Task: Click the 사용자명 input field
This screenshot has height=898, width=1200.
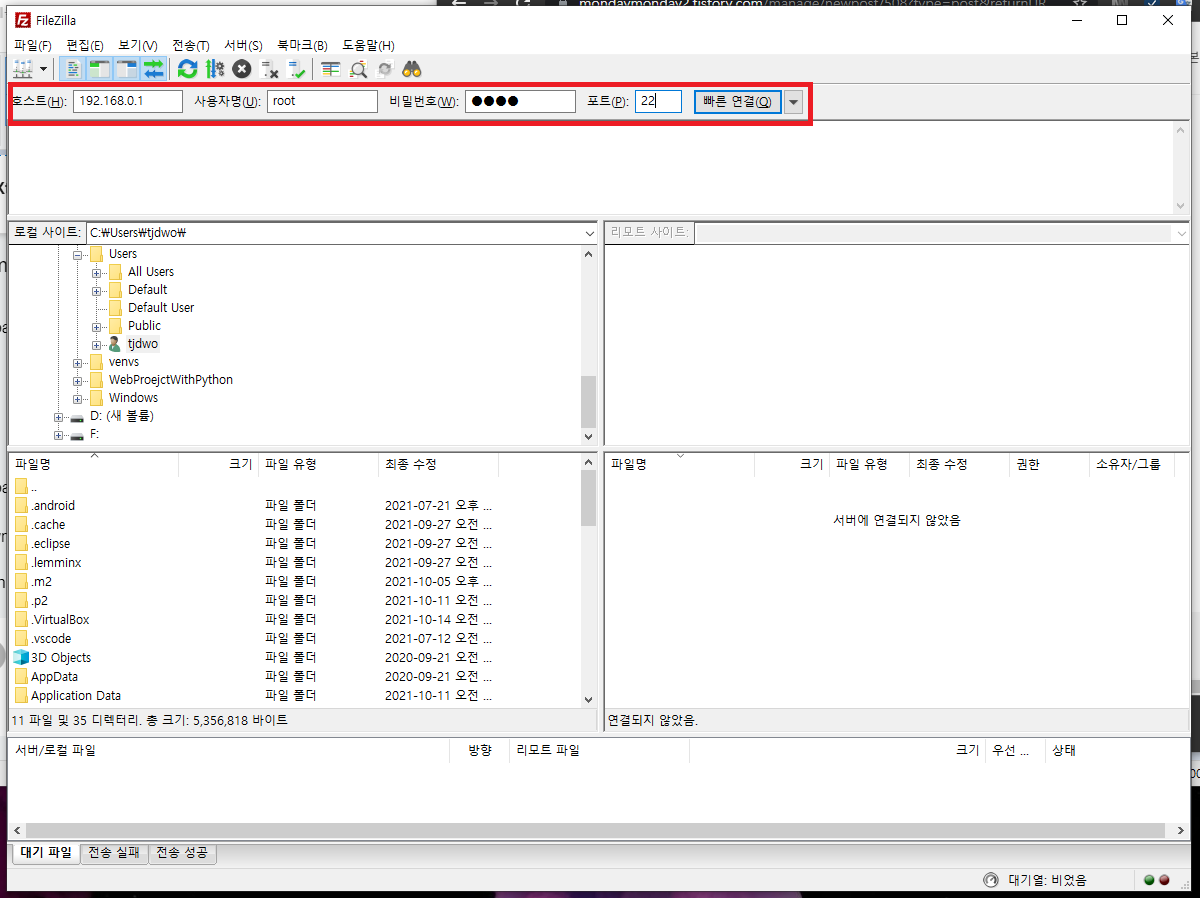Action: (322, 101)
